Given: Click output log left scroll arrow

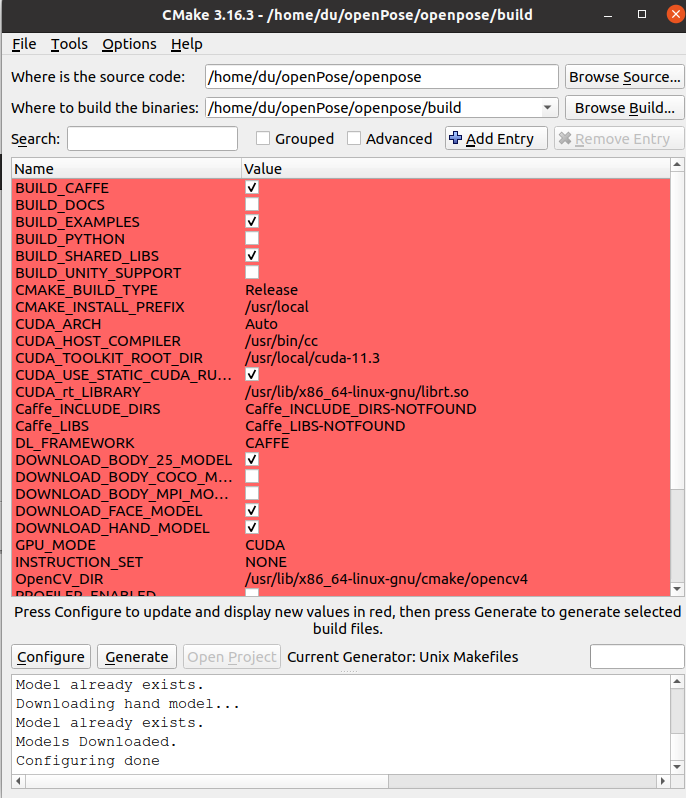Looking at the screenshot, I should tap(18, 781).
